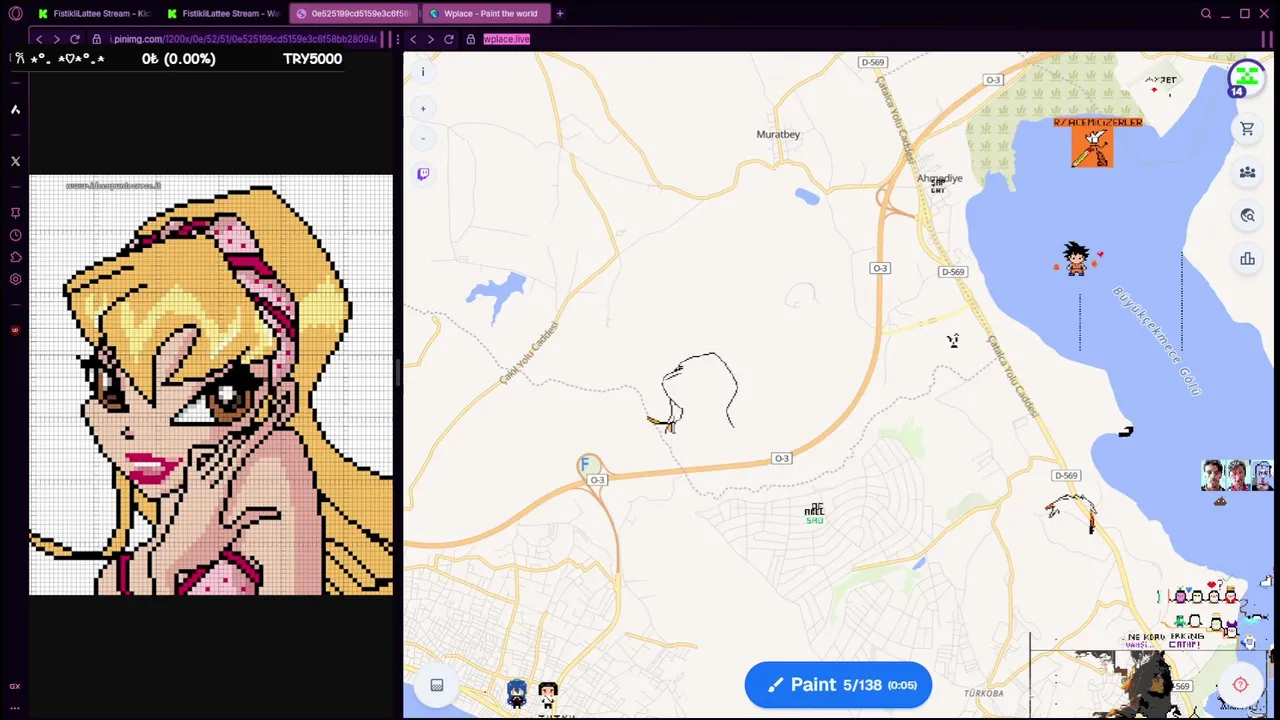
Task: Click the Ahmediye place label
Action: (939, 178)
